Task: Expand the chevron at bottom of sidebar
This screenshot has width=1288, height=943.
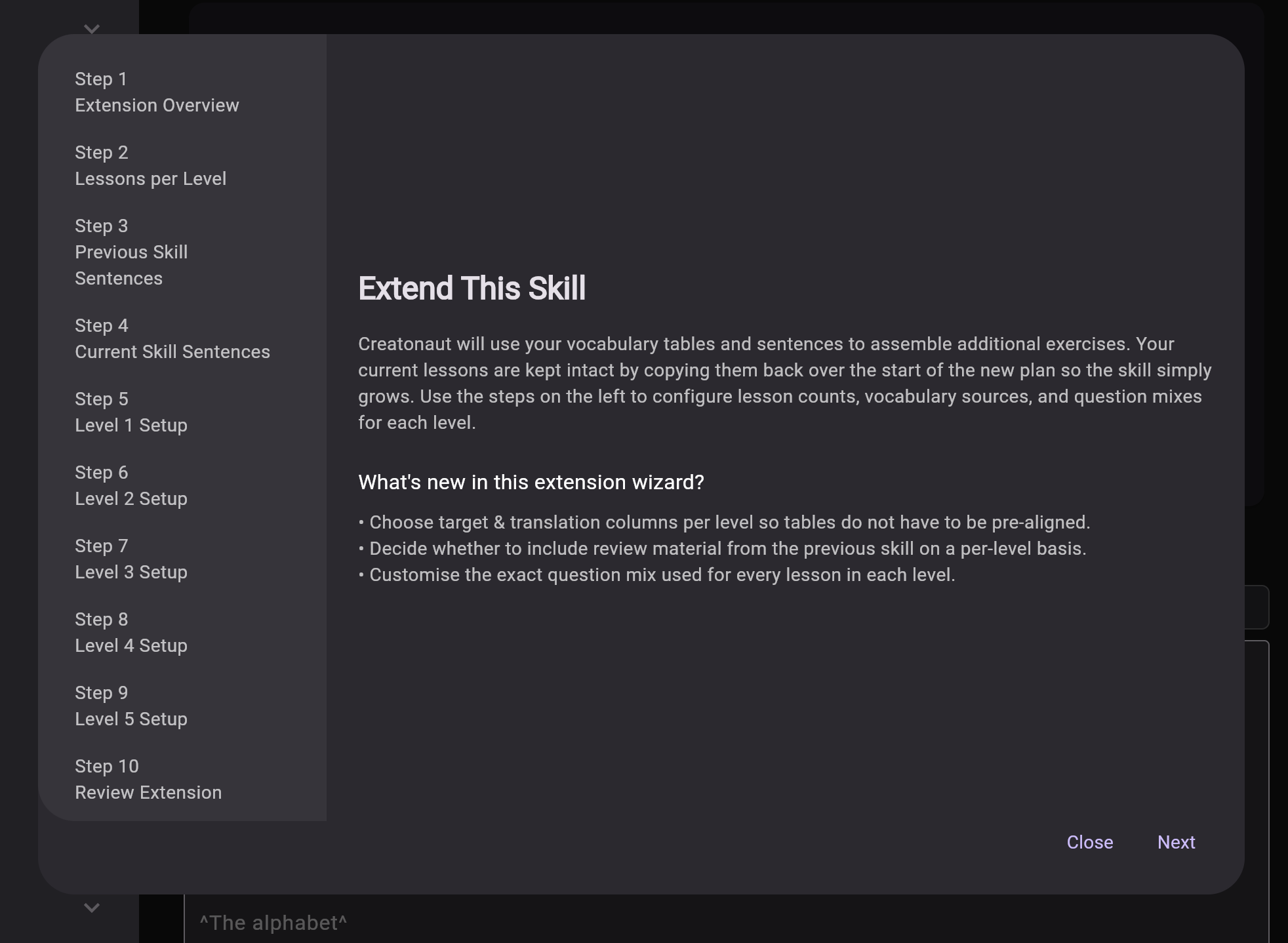Action: coord(92,908)
